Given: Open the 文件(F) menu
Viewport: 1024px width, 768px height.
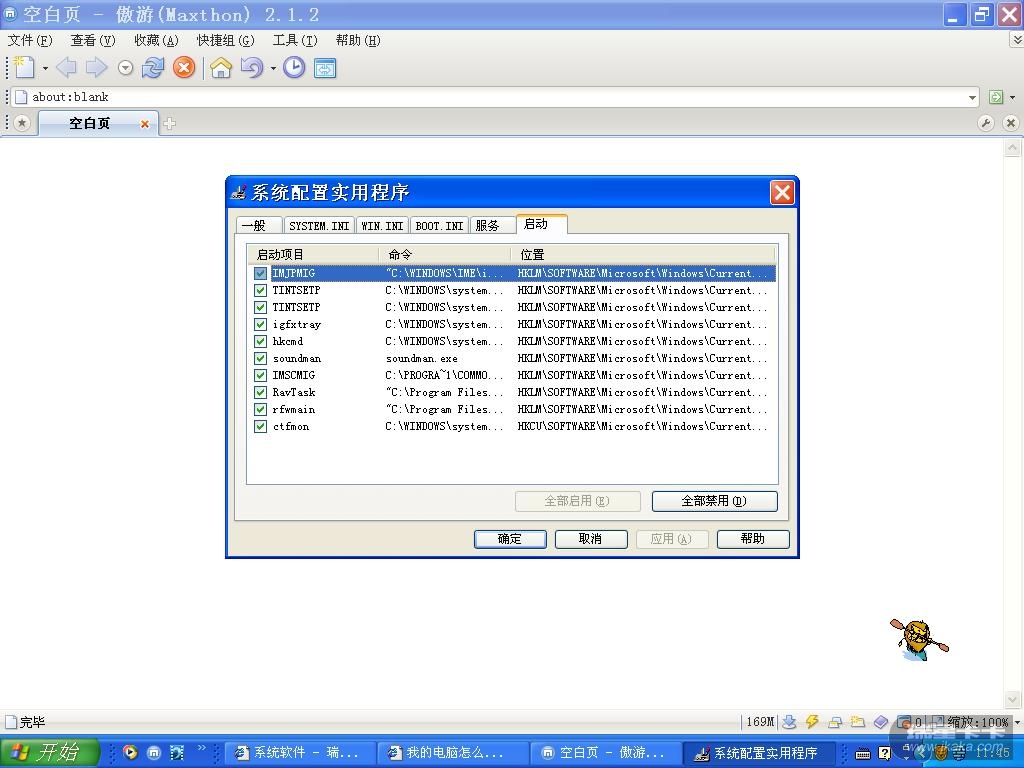Looking at the screenshot, I should pos(30,40).
